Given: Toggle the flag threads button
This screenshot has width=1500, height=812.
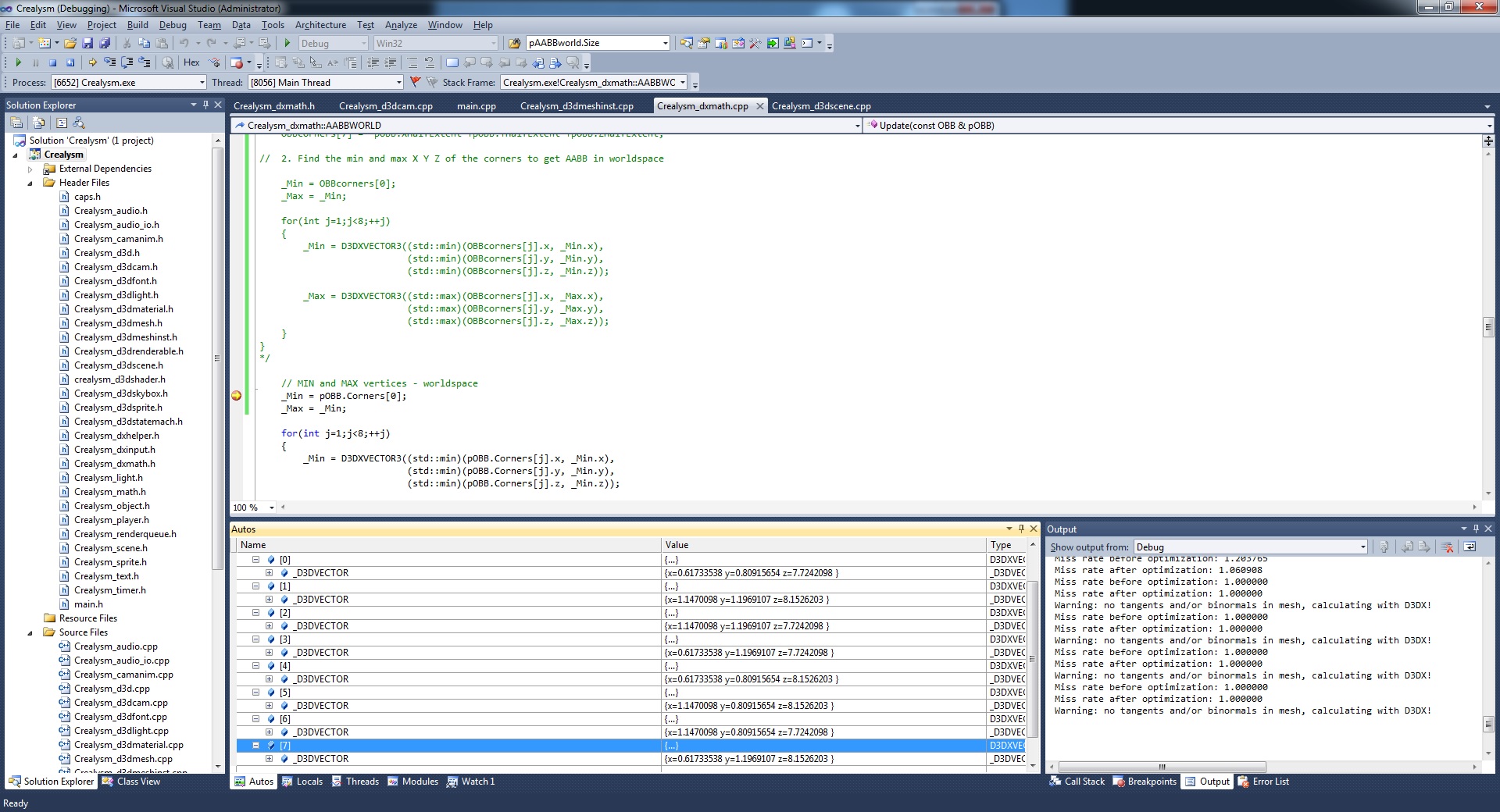Looking at the screenshot, I should pyautogui.click(x=415, y=82).
